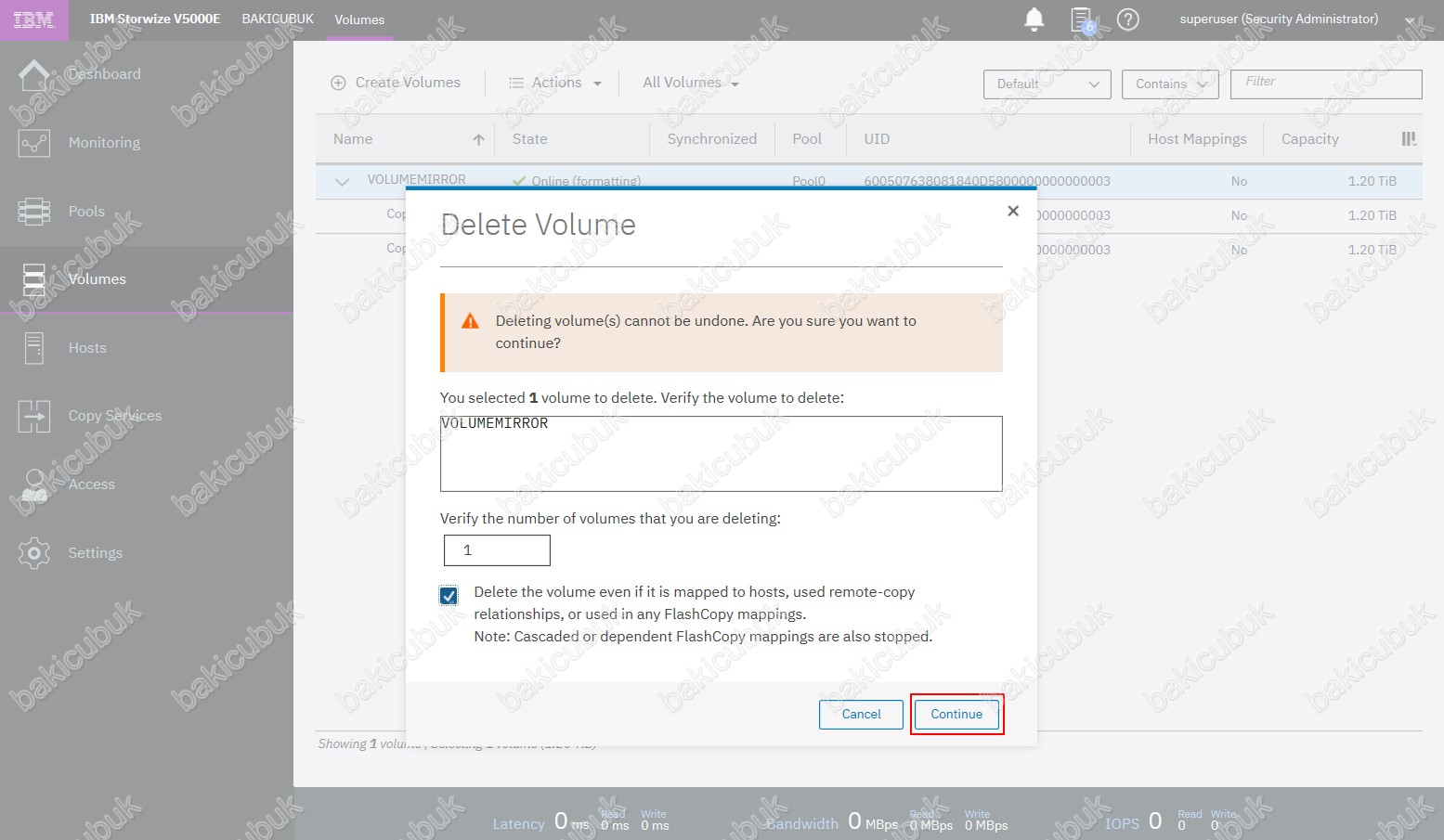Click the BAKICUBUK system name in header
The image size is (1444, 840).
(278, 19)
